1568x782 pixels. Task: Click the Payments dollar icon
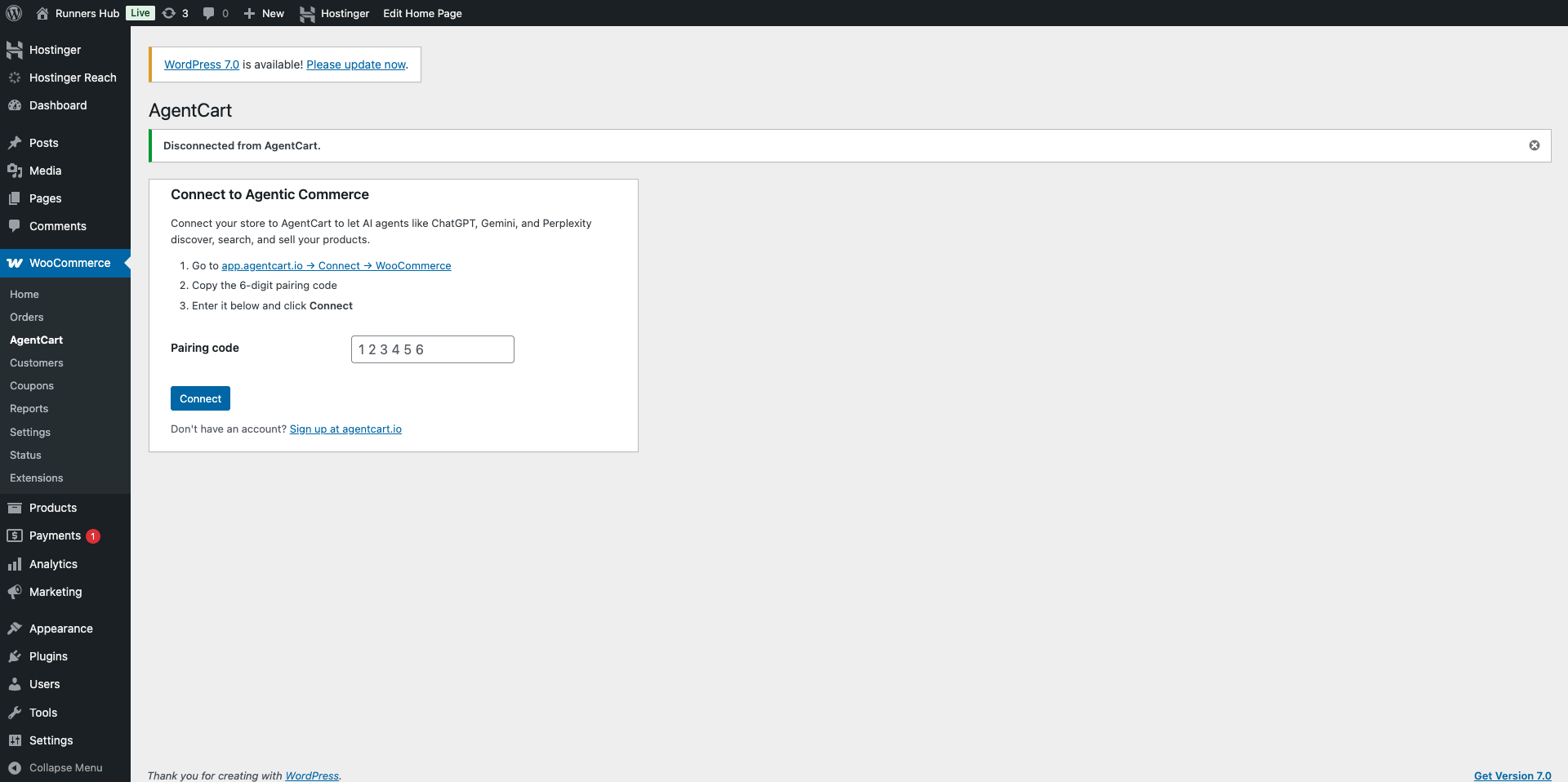(15, 535)
